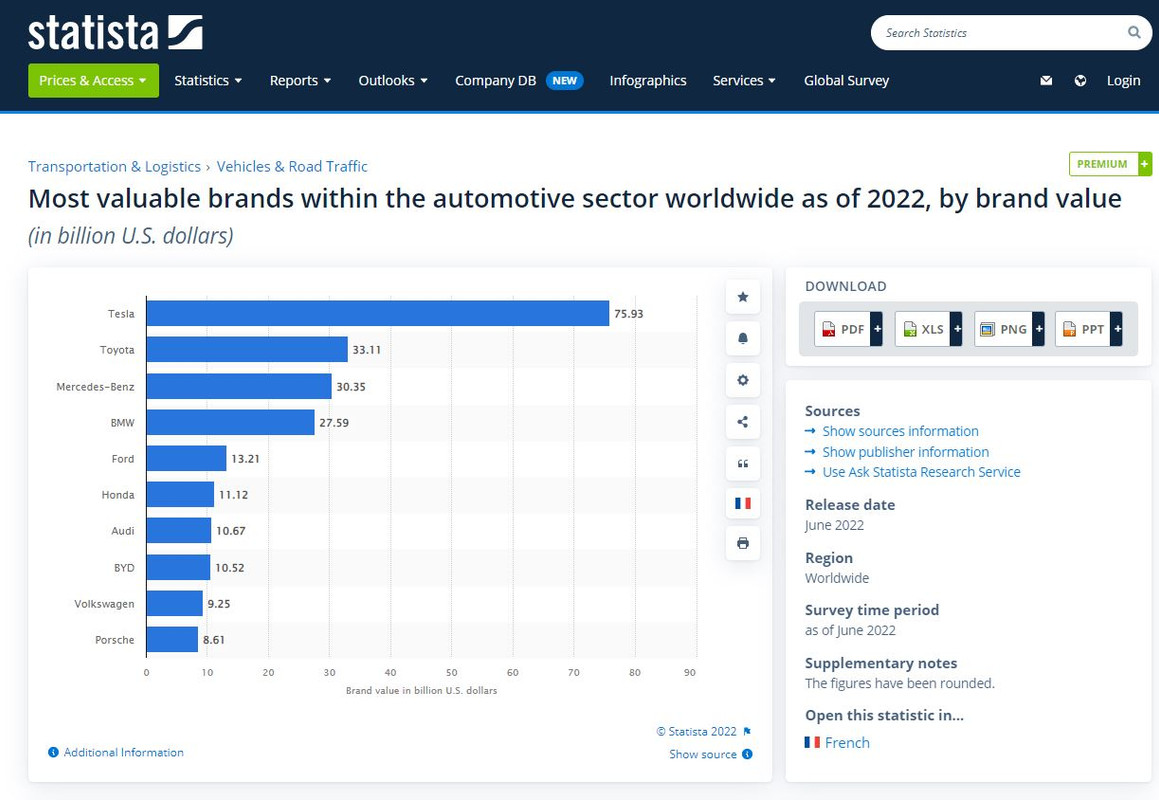Click the Show source link text

[703, 754]
